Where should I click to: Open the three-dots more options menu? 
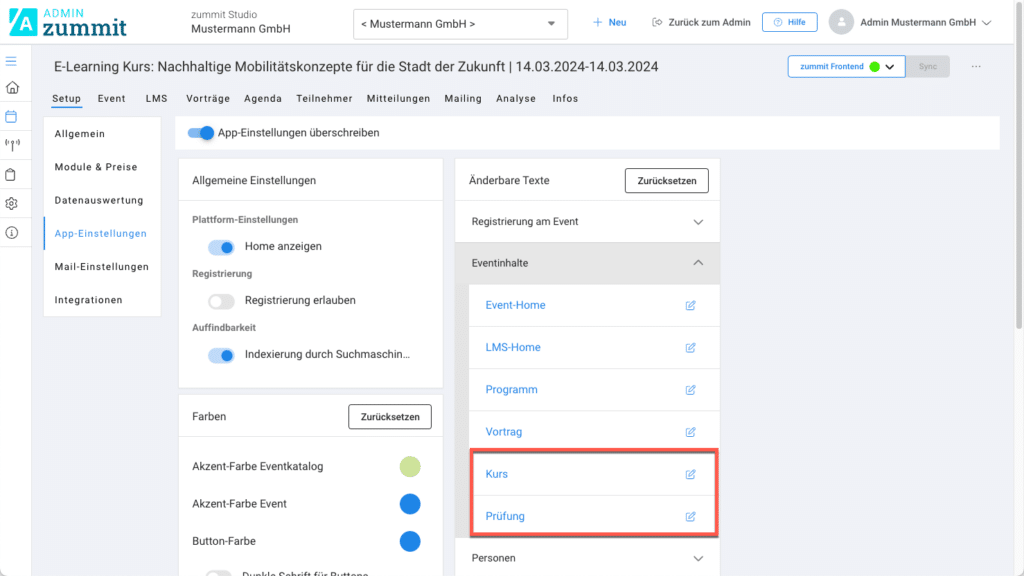[976, 67]
